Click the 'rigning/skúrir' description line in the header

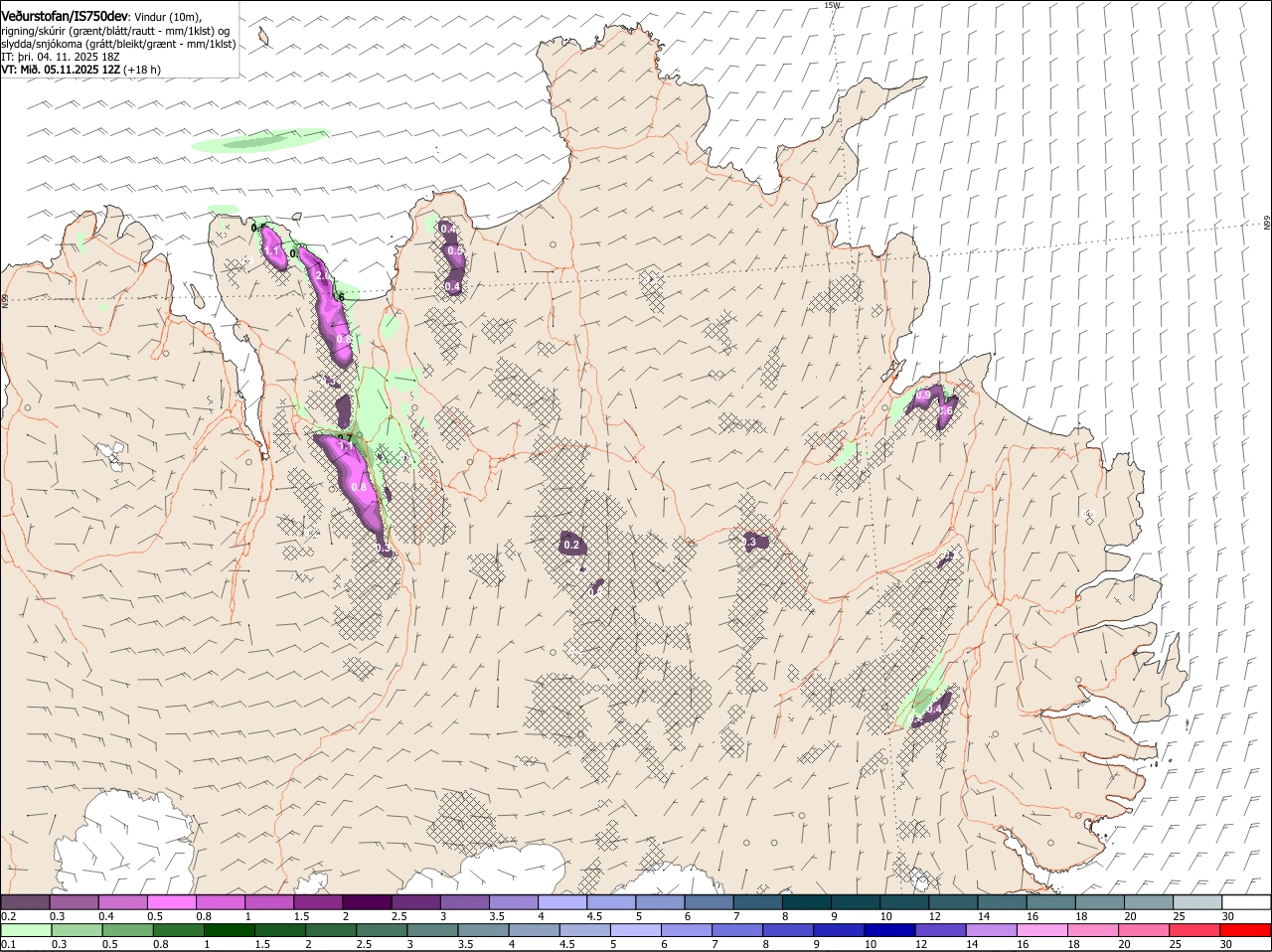[x=116, y=31]
